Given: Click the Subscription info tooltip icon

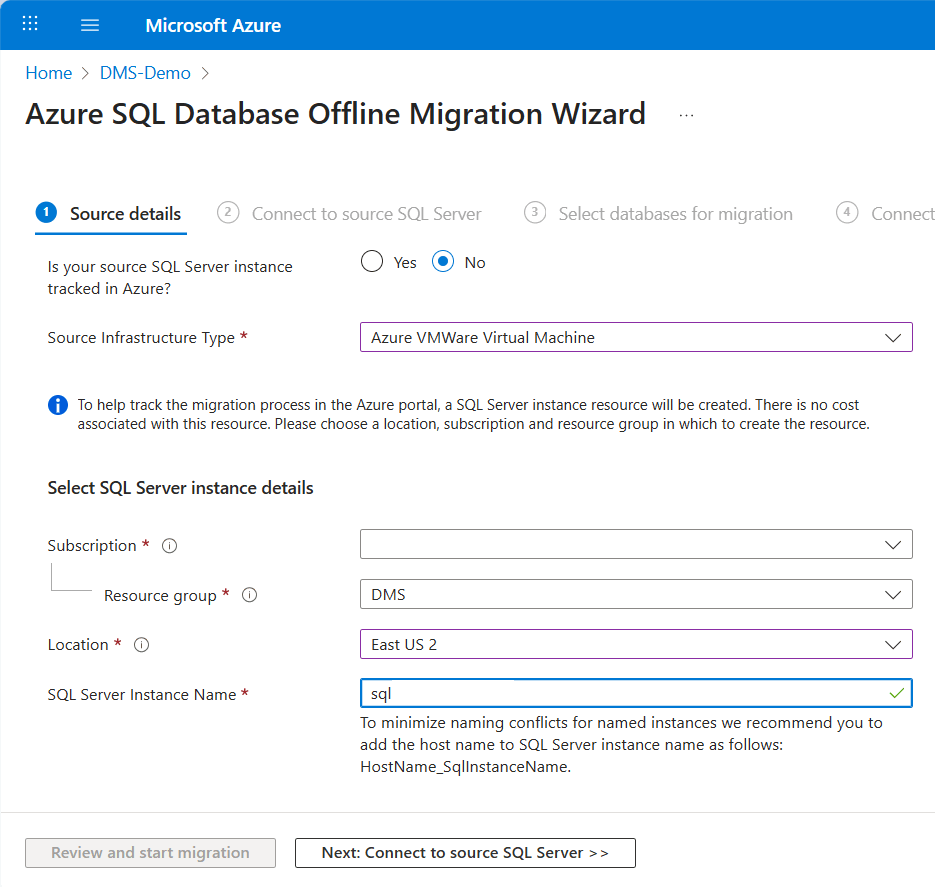Looking at the screenshot, I should point(169,546).
